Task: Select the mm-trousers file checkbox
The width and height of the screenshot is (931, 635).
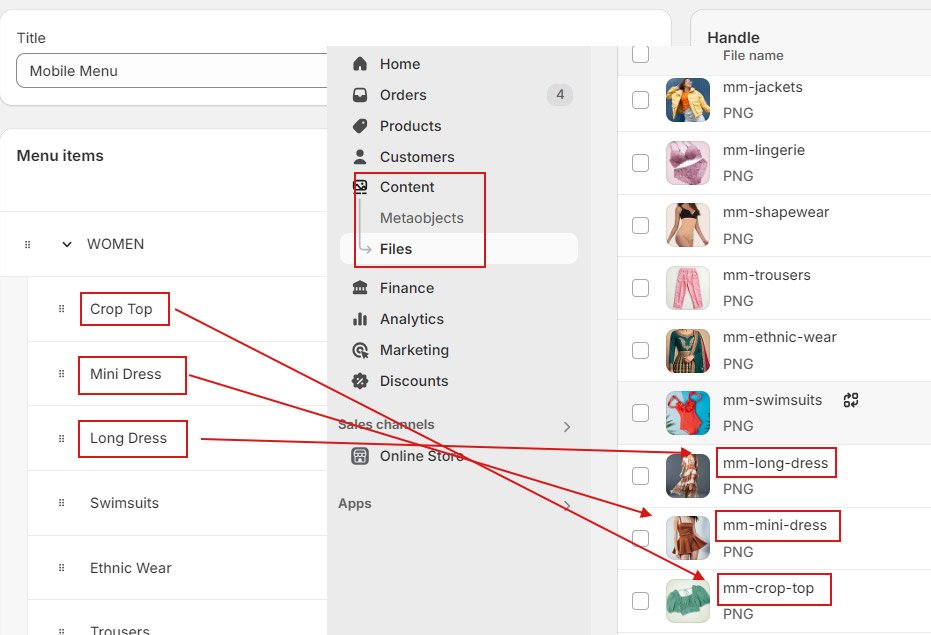Action: (640, 288)
